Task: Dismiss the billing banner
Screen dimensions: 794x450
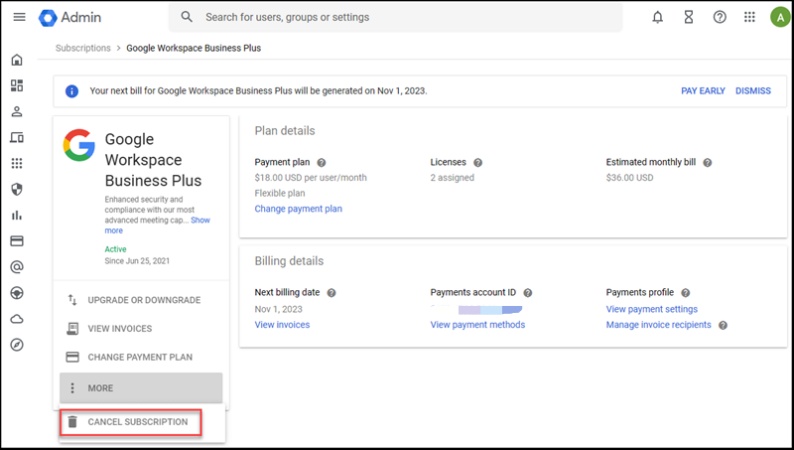Action: pos(753,91)
